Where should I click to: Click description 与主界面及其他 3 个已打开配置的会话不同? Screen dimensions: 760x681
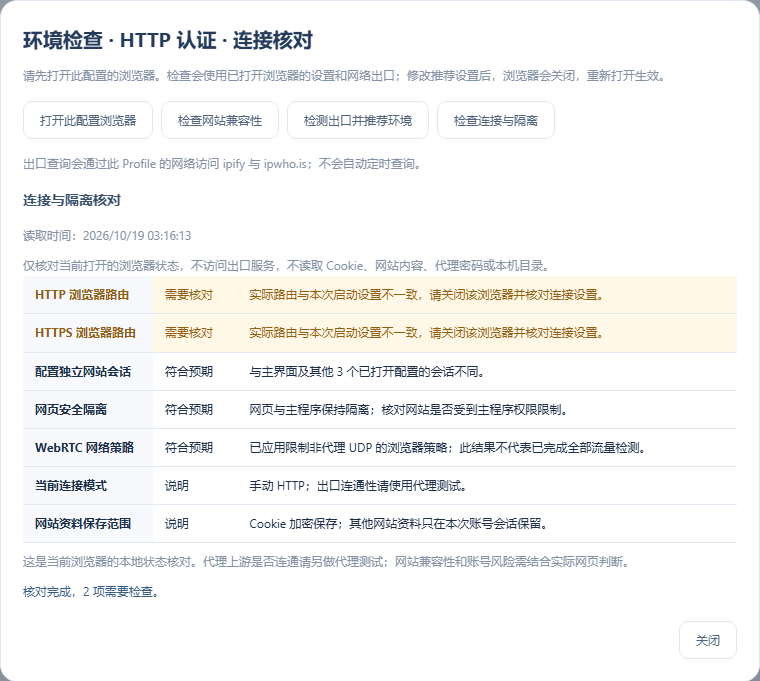point(366,372)
